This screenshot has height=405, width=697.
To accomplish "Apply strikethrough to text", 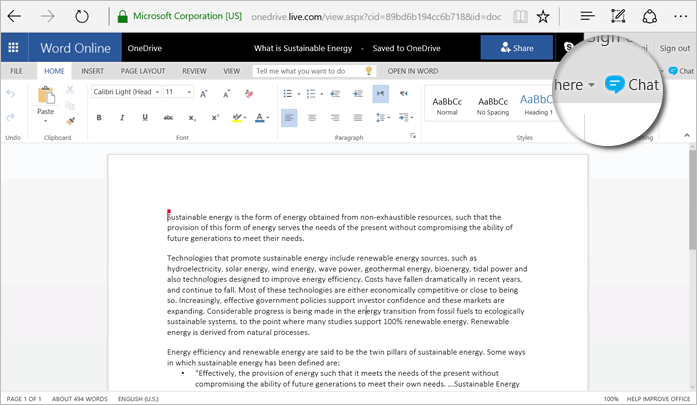I will (x=168, y=118).
